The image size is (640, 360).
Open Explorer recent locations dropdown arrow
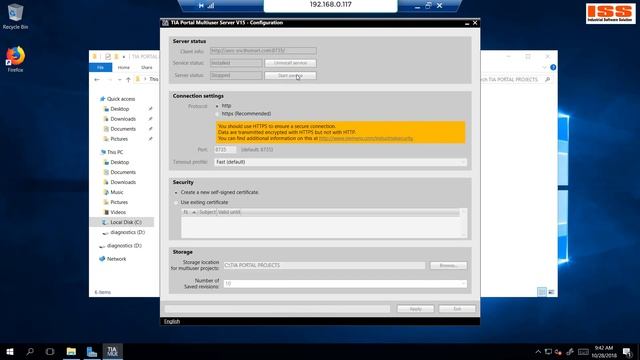(x=120, y=80)
